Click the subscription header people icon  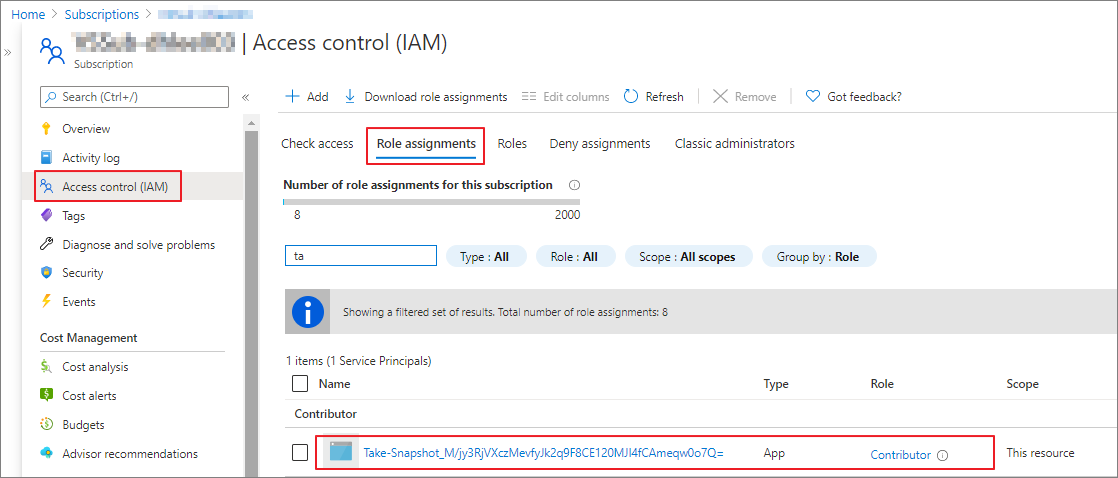coord(53,52)
